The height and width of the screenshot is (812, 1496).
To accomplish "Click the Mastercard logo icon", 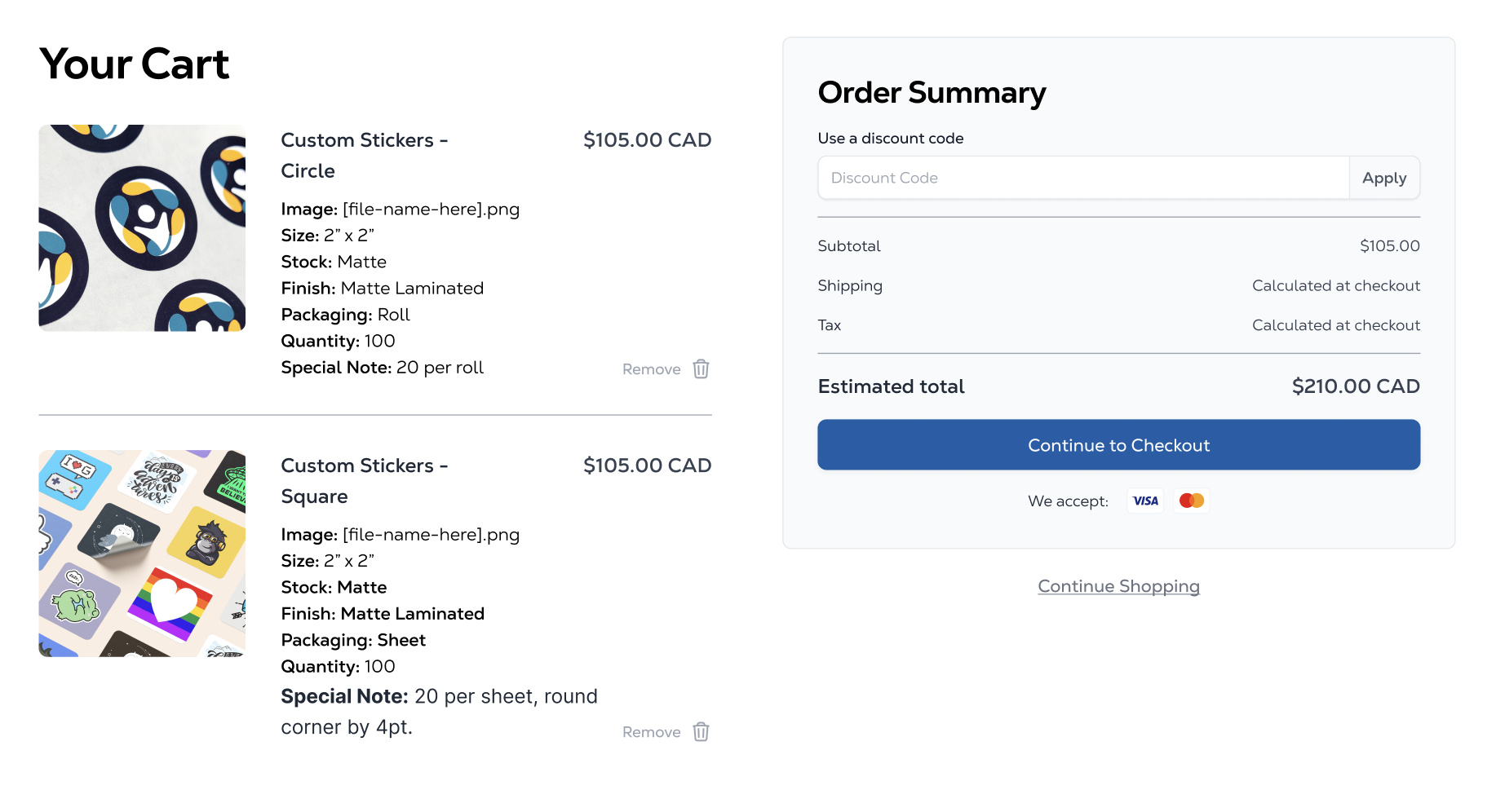I will point(1192,501).
